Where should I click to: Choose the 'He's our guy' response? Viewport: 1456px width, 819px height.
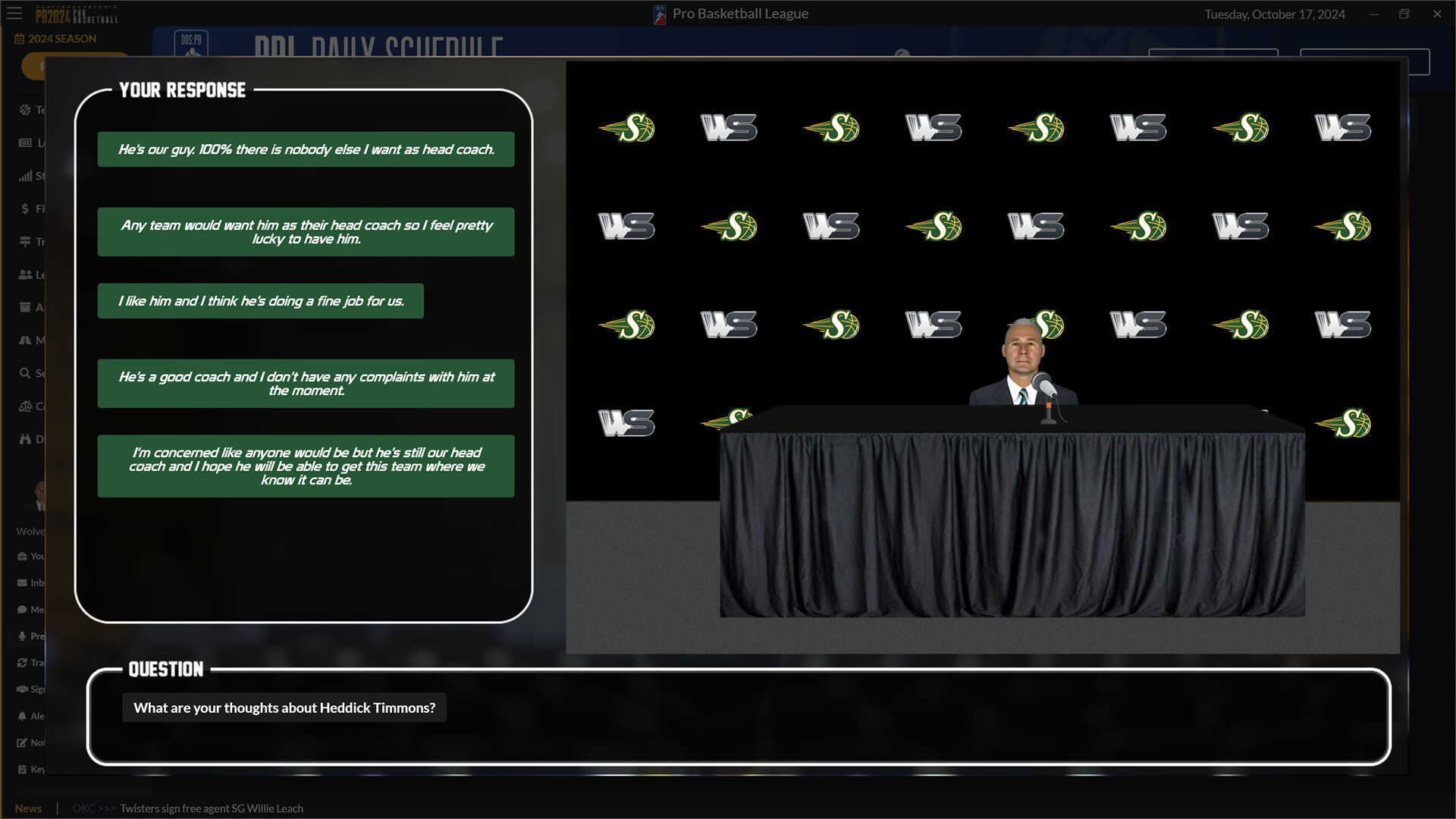(x=305, y=149)
